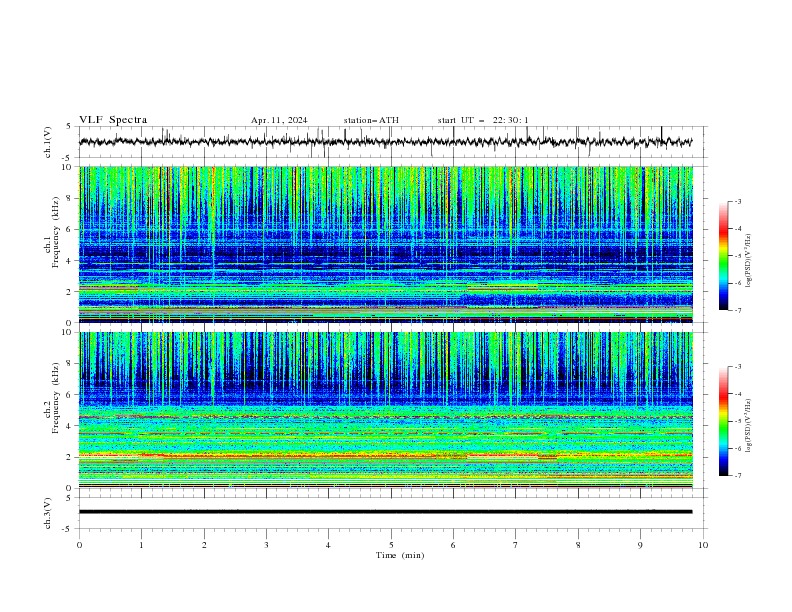
Task: Click the ch.1 spectrogram "4" kHz tick label
Action: [70, 261]
